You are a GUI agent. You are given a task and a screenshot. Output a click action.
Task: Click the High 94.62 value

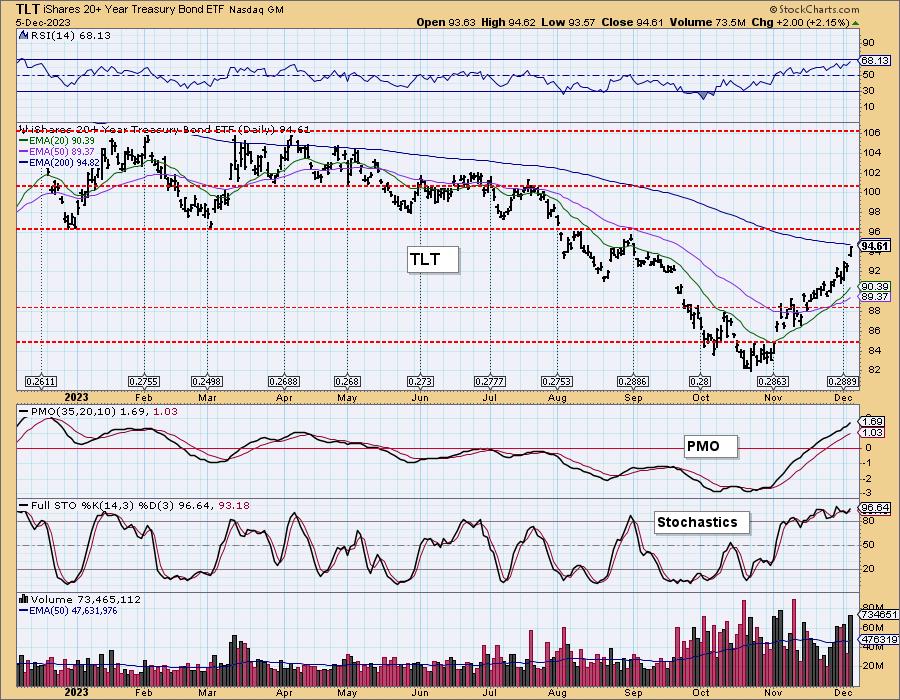508,22
